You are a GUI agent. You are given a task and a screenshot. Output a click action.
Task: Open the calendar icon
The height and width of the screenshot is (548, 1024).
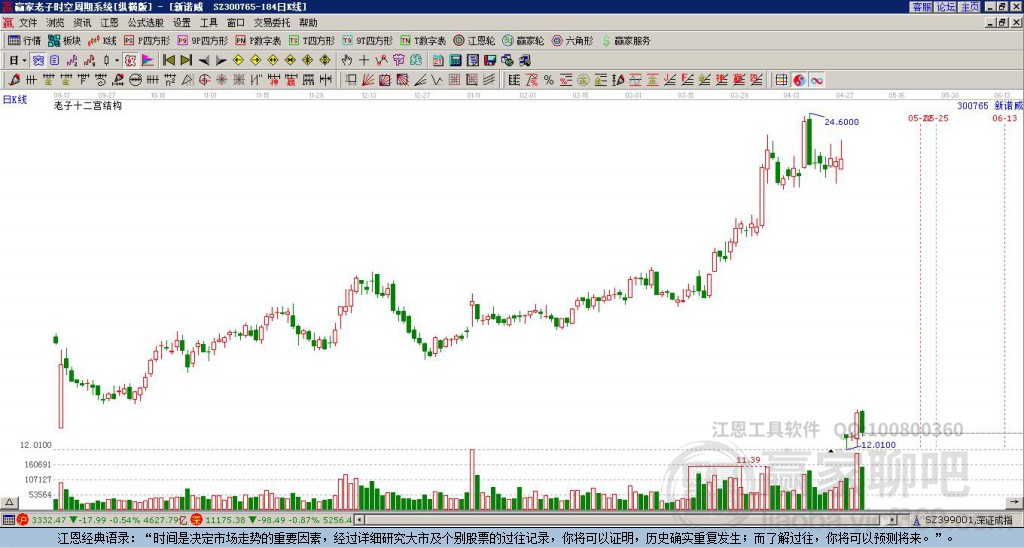(438, 61)
